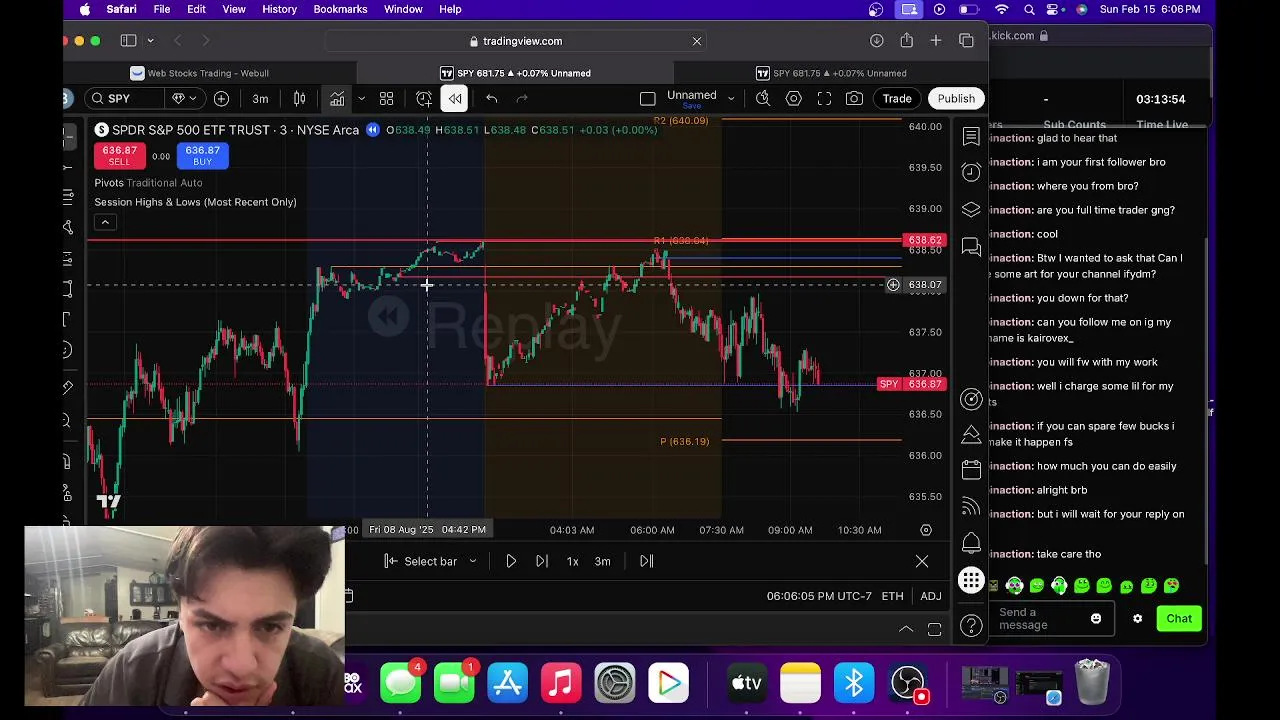This screenshot has height=720, width=1280.
Task: Click the SPY symbol search field
Action: [x=126, y=98]
